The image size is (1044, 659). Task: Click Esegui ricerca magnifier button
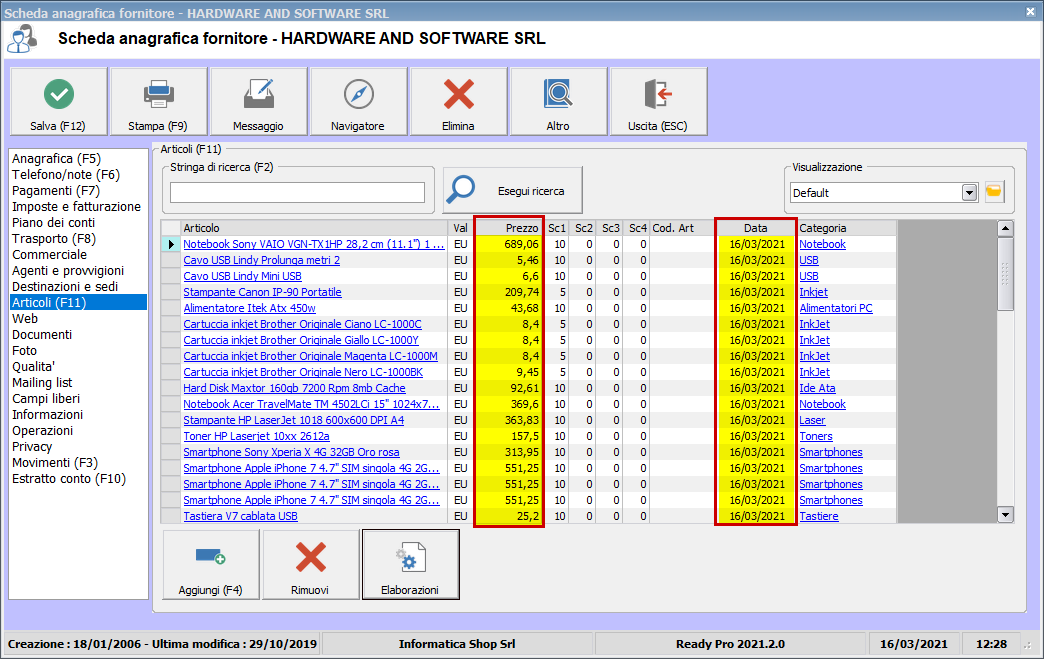(x=513, y=190)
